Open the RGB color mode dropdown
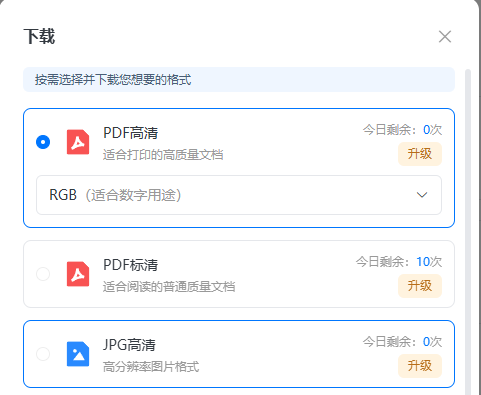This screenshot has width=481, height=395. click(239, 195)
